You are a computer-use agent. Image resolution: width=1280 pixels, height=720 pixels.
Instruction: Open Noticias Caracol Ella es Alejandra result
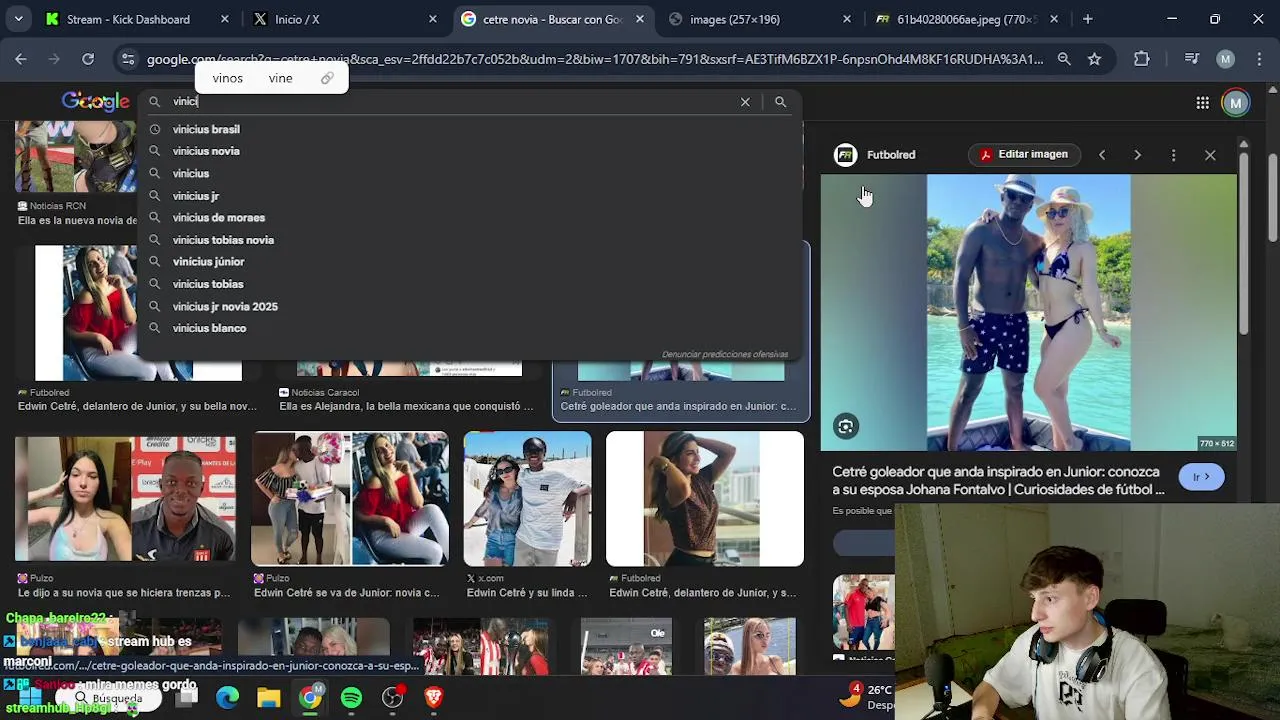tap(406, 400)
